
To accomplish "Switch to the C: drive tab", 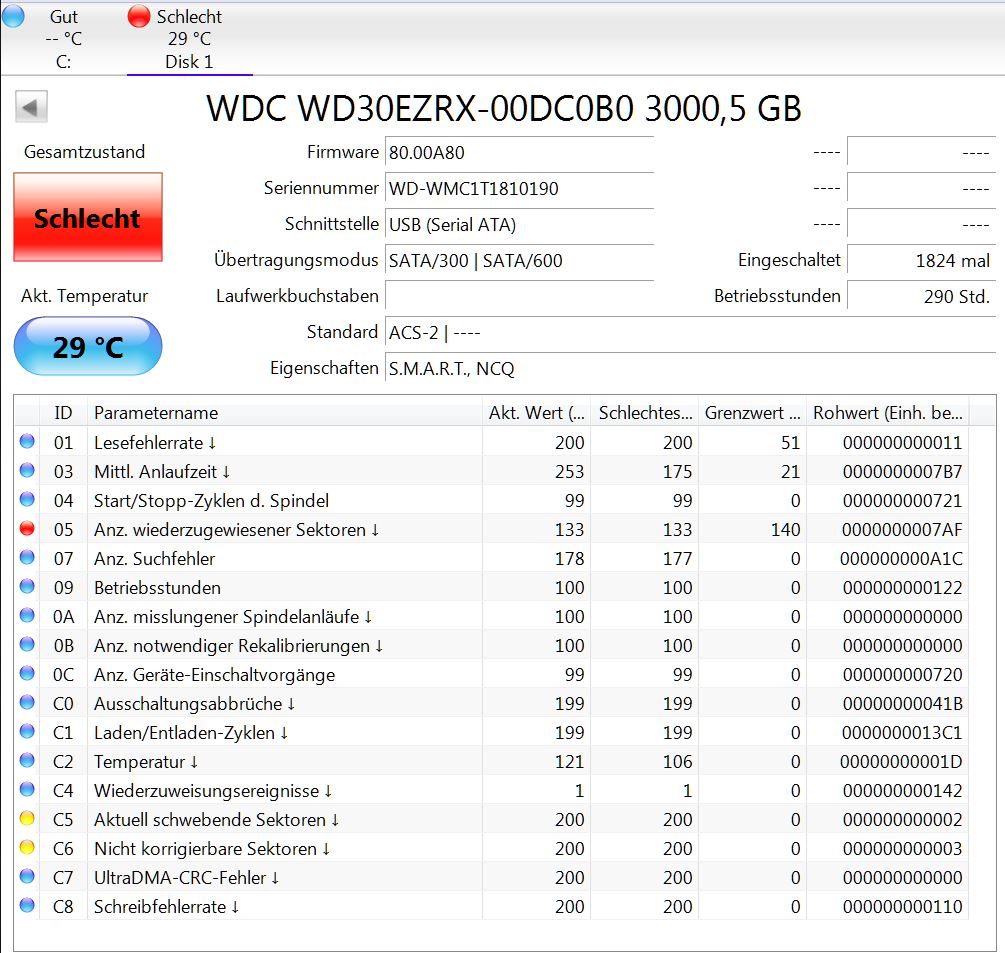I will pos(63,38).
